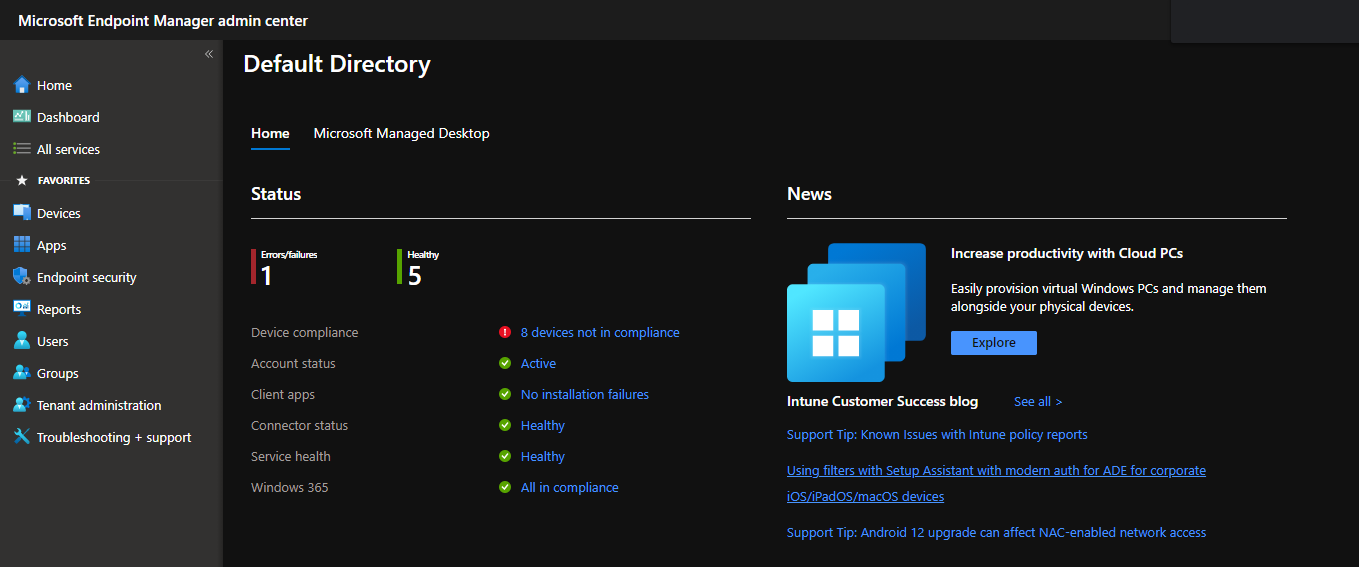Open Service health Healthy link
Viewport: 1359px width, 567px height.
pos(543,456)
